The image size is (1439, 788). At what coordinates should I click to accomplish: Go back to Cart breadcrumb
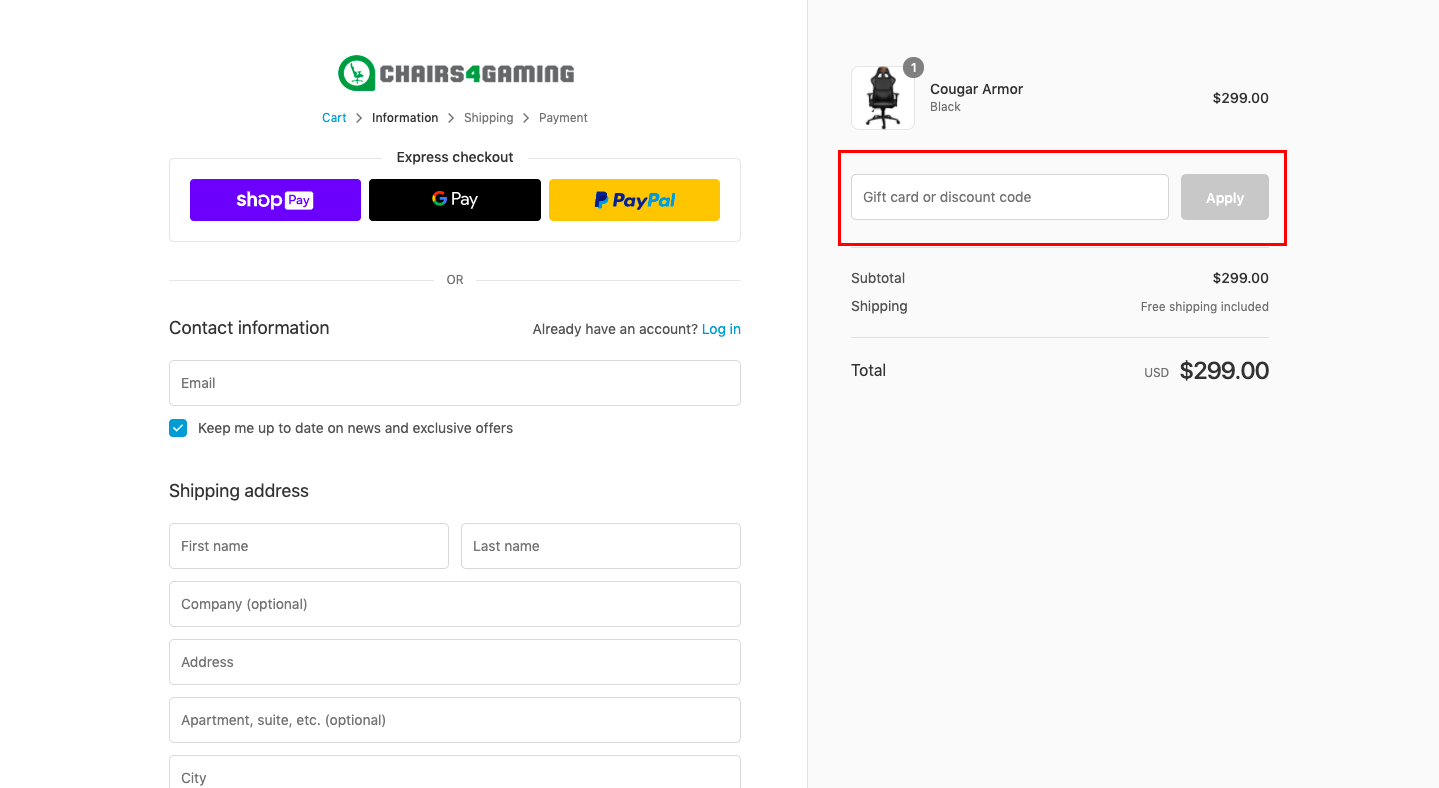[x=334, y=118]
